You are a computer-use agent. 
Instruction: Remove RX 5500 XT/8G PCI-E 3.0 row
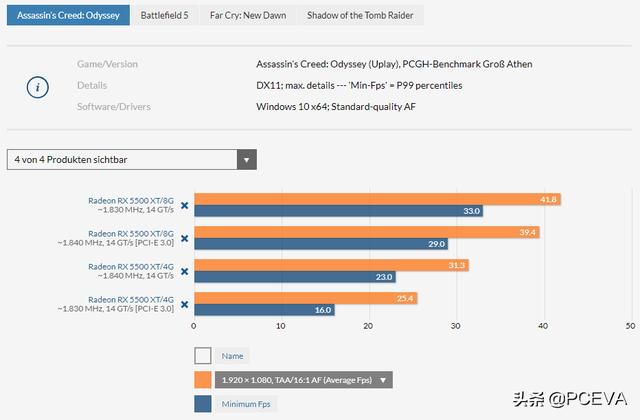[184, 238]
